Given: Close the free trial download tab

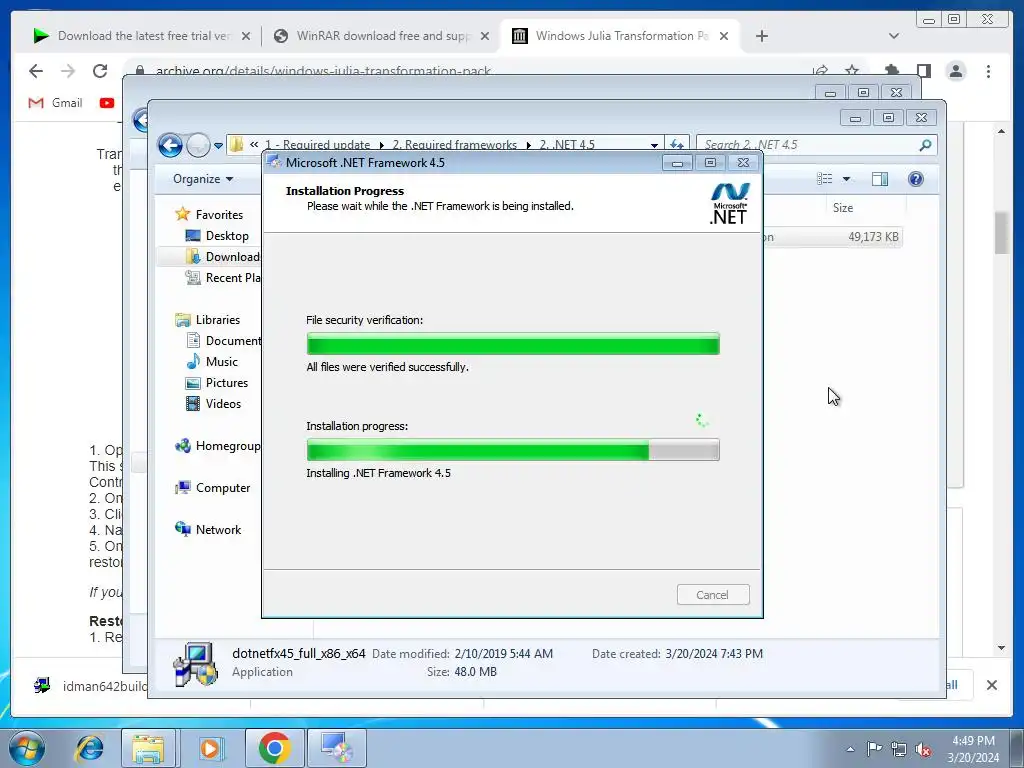Looking at the screenshot, I should (246, 36).
